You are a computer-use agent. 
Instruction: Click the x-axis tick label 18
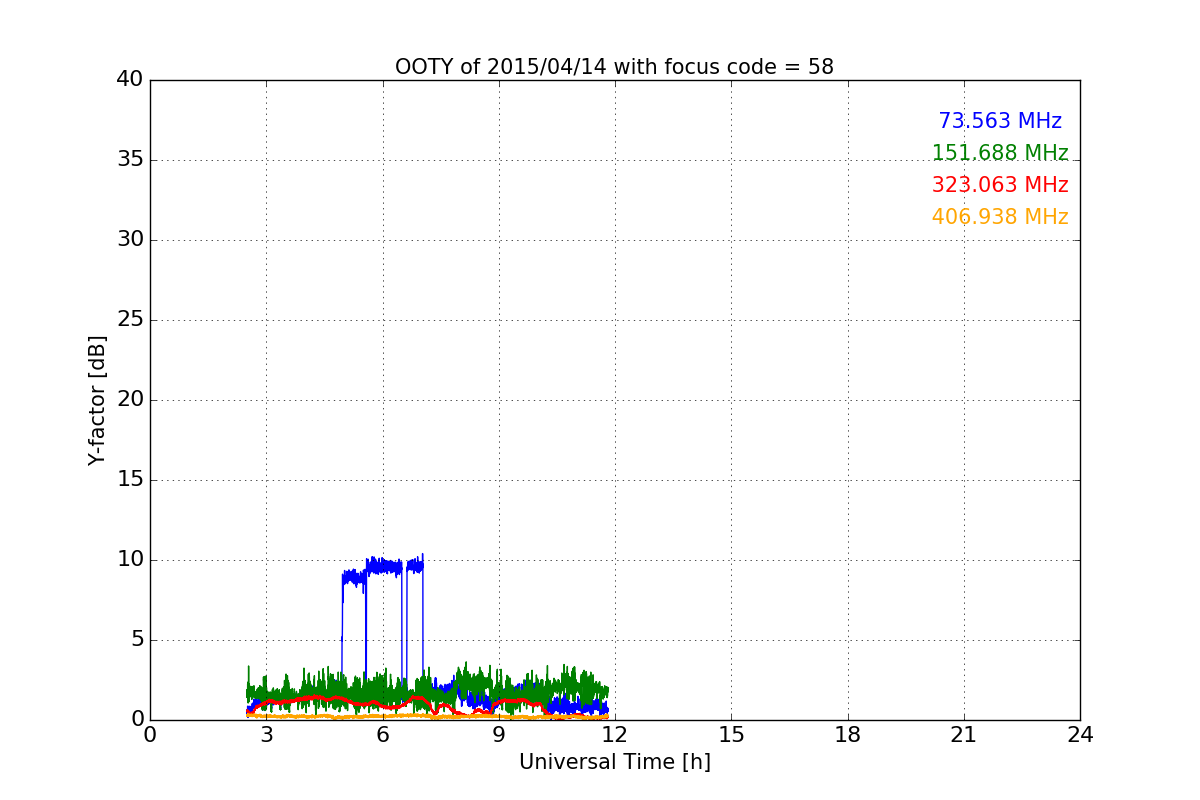[x=847, y=734]
